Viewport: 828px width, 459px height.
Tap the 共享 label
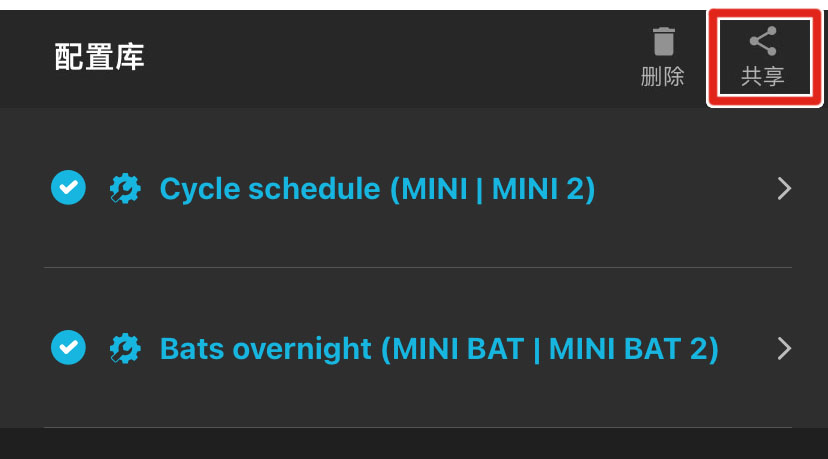point(763,77)
